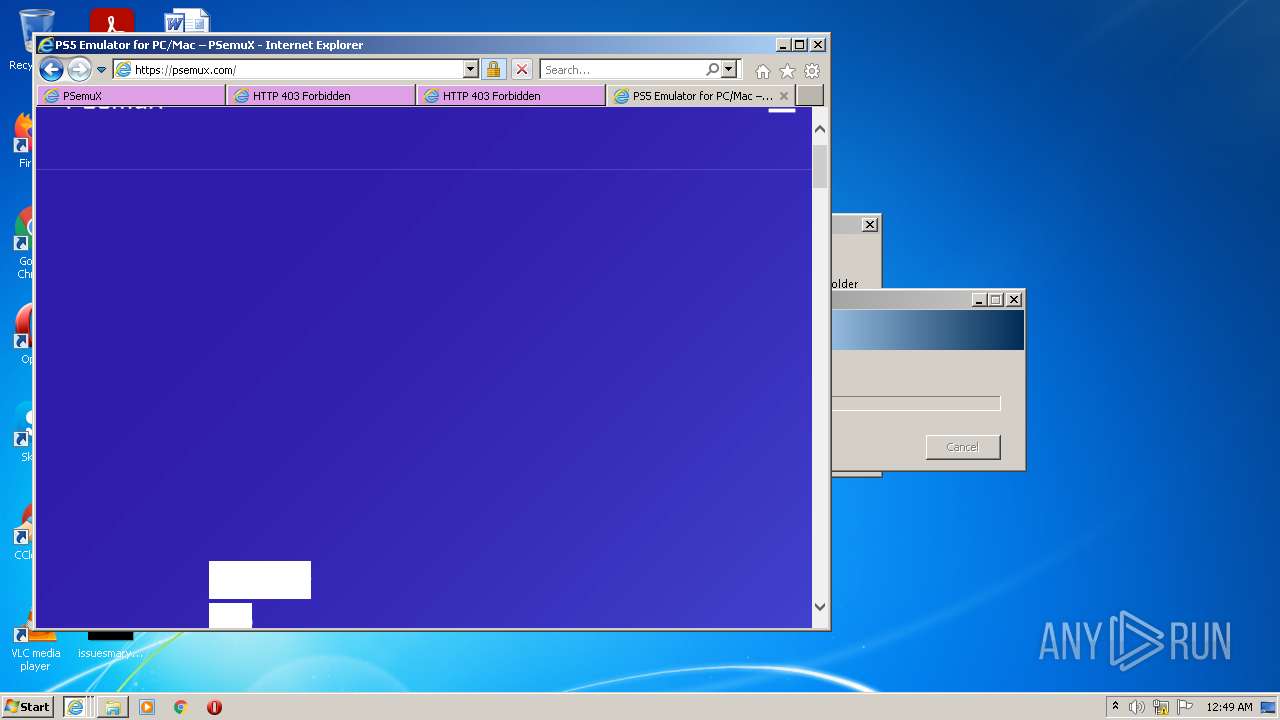Click the address bar showing https://psemux.com/
The width and height of the screenshot is (1280, 720).
click(288, 70)
